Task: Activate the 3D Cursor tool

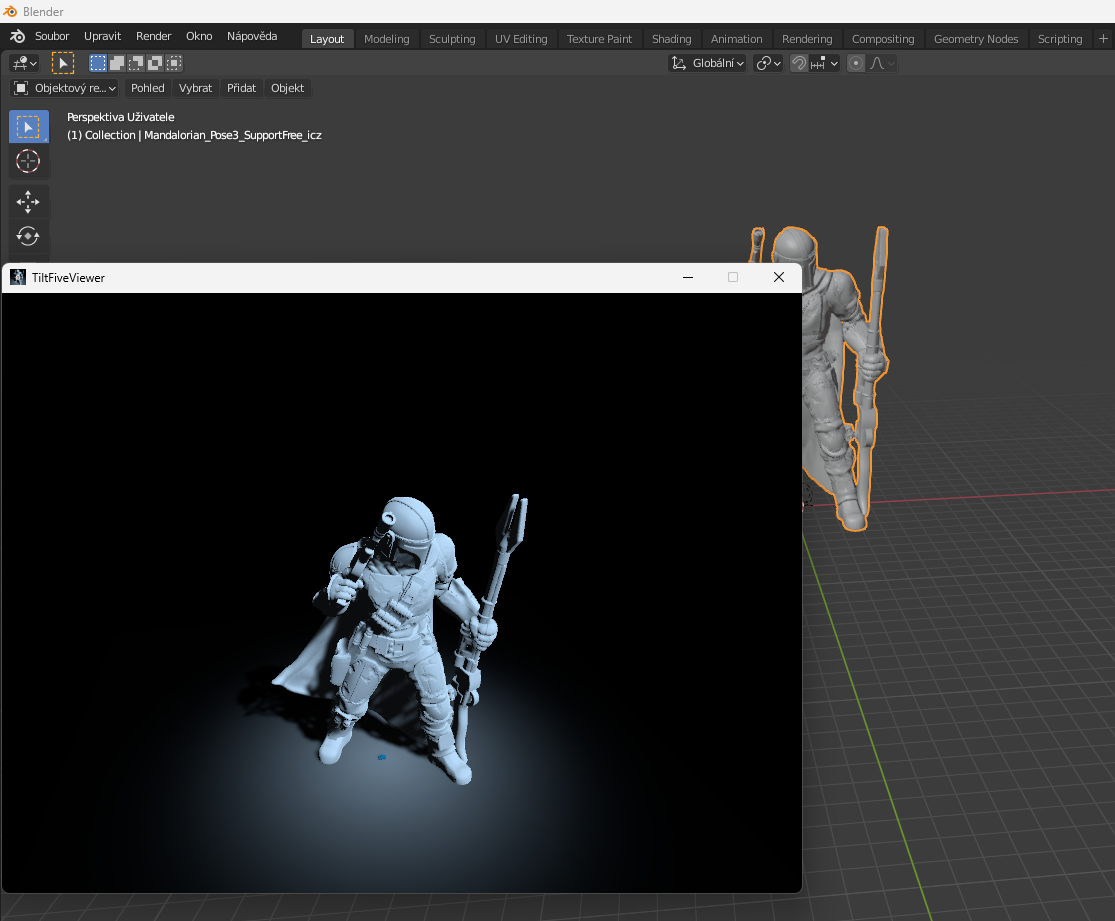Action: (x=28, y=161)
